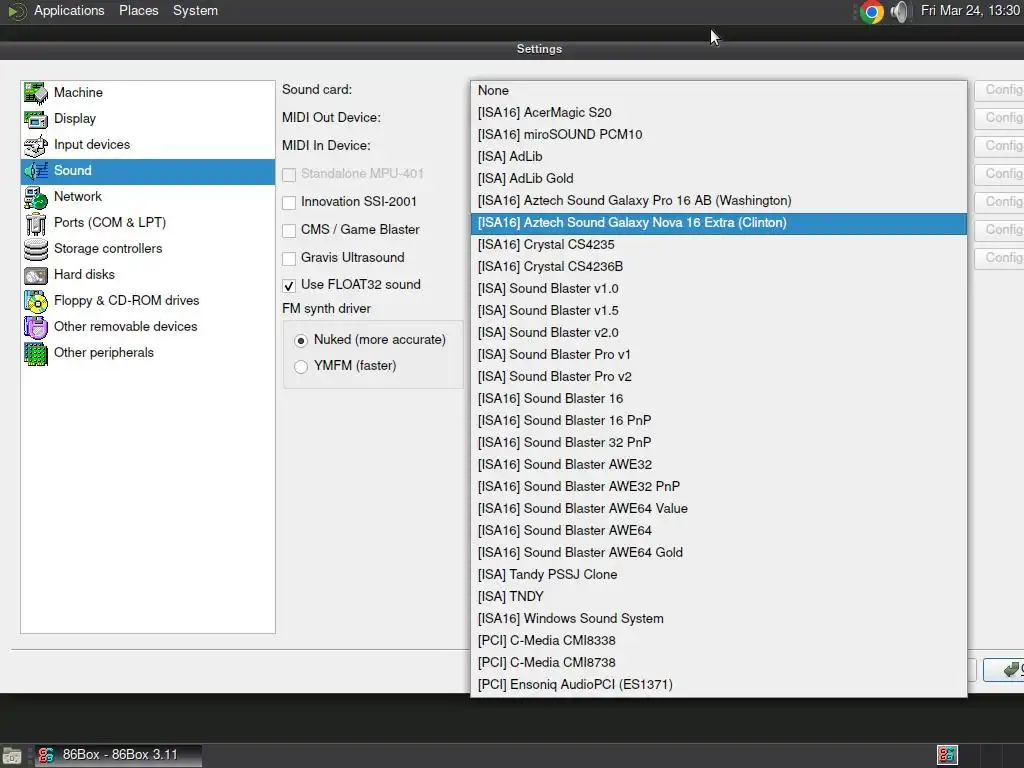Pick Aztech Sound Galaxy Pro 16 AB (Washington)
Viewport: 1024px width, 768px height.
718,200
